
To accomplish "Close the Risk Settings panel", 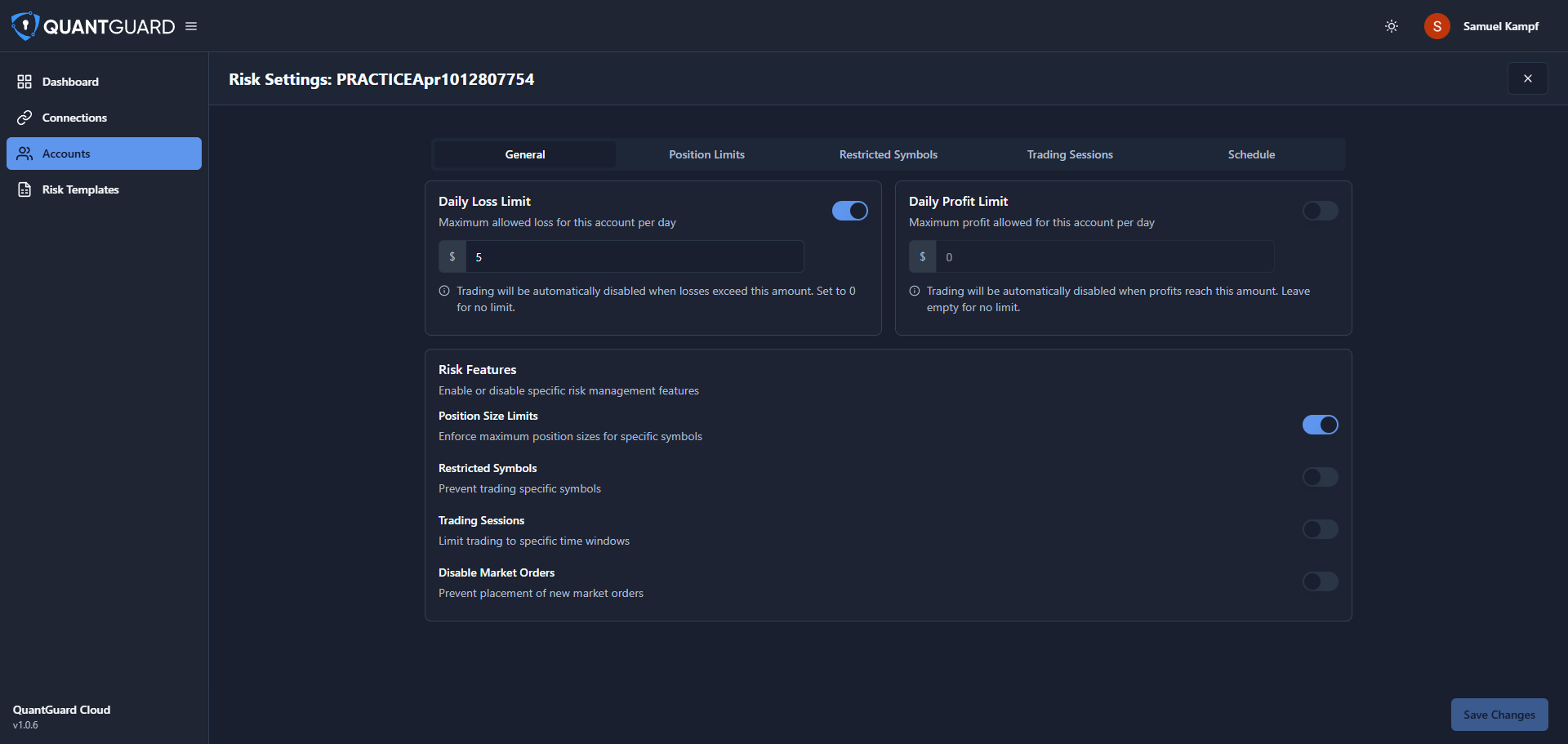I will [x=1527, y=78].
